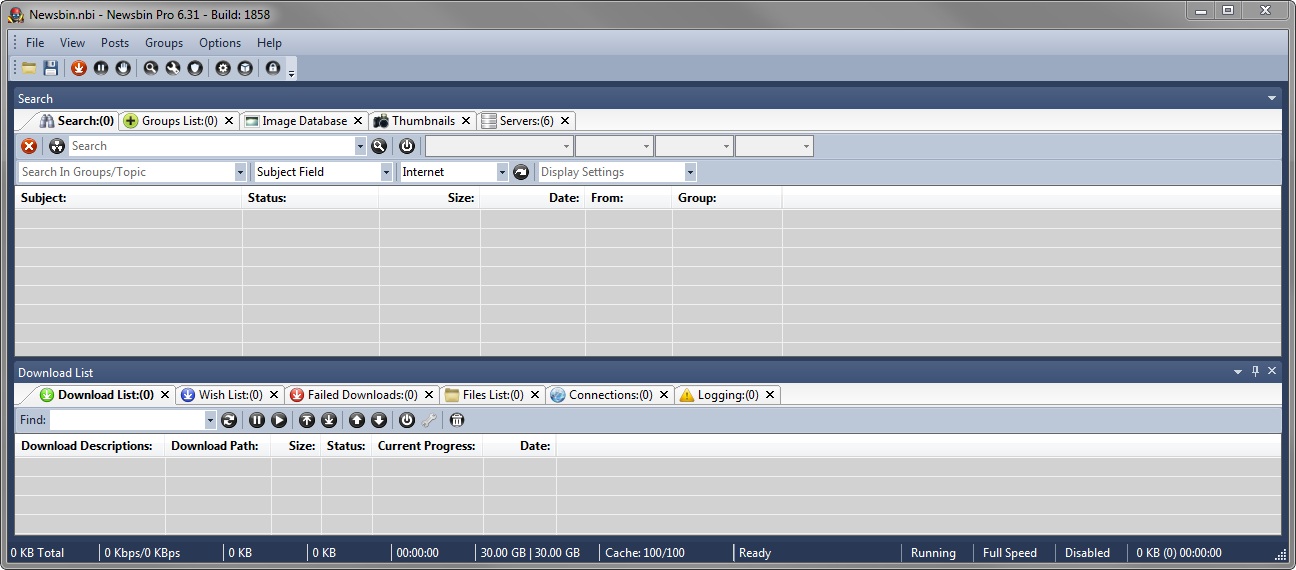Move selected download down one position
This screenshot has height=570, width=1296.
click(x=379, y=420)
